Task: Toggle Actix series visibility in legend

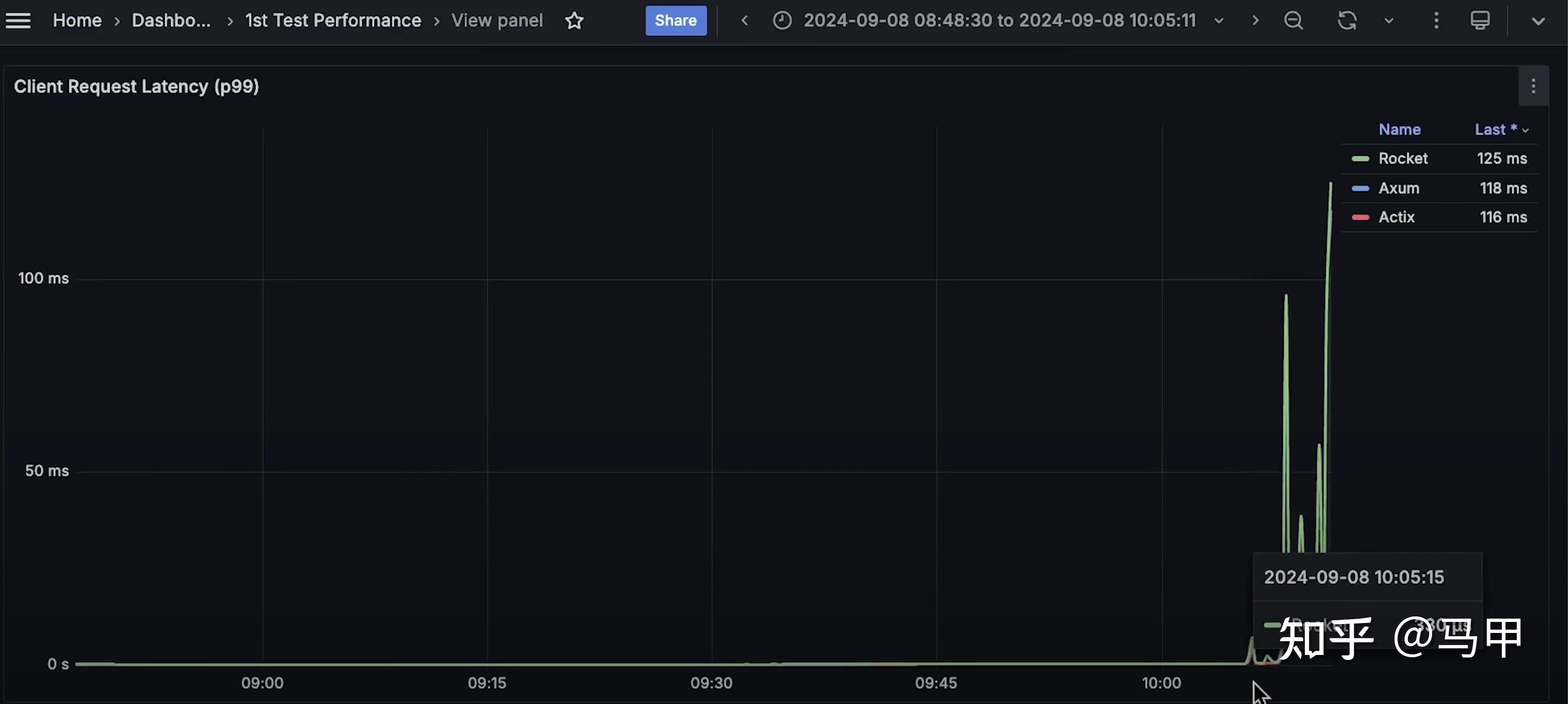Action: (1396, 218)
